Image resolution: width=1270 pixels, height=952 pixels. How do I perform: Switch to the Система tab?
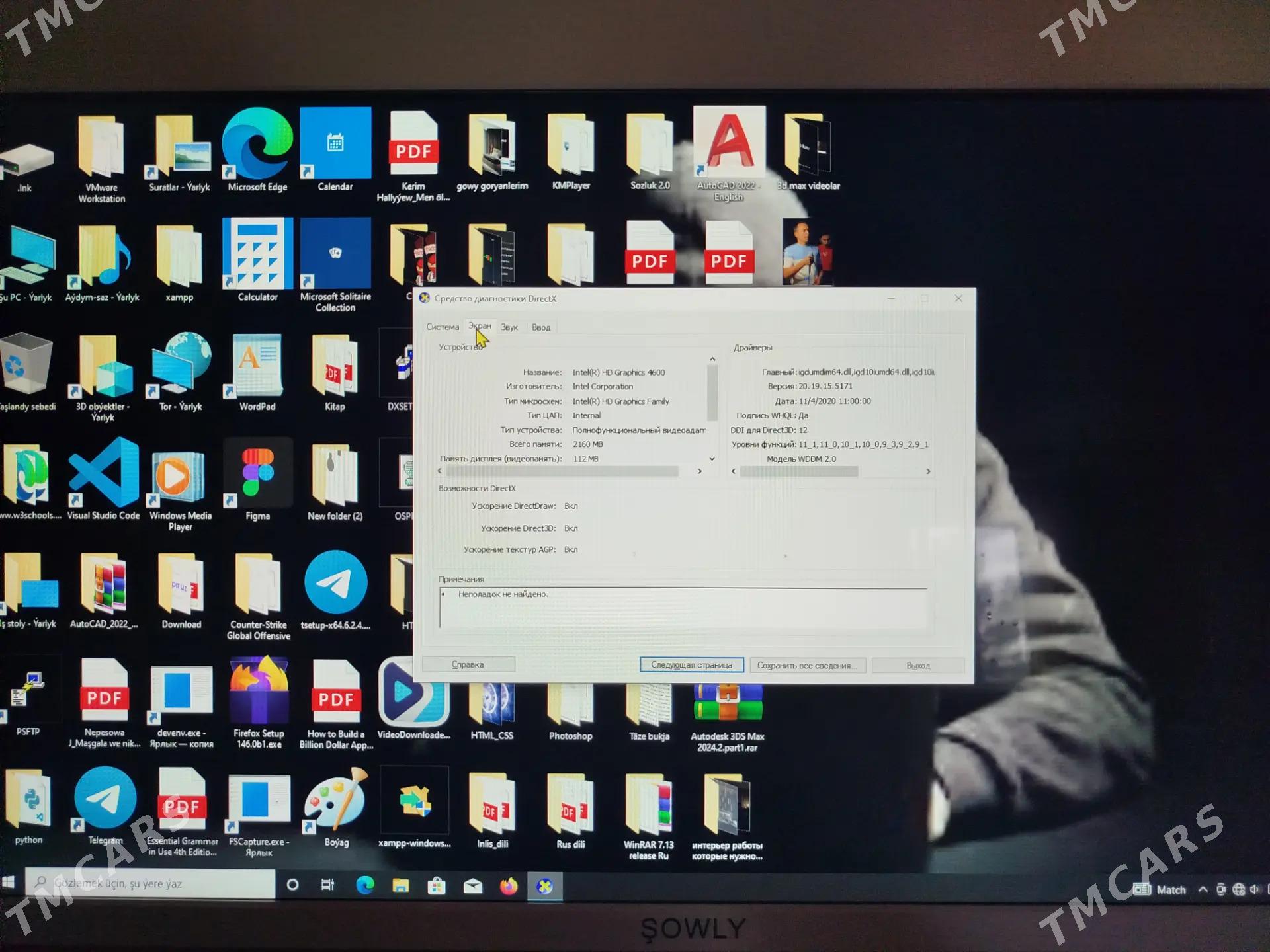coord(443,327)
